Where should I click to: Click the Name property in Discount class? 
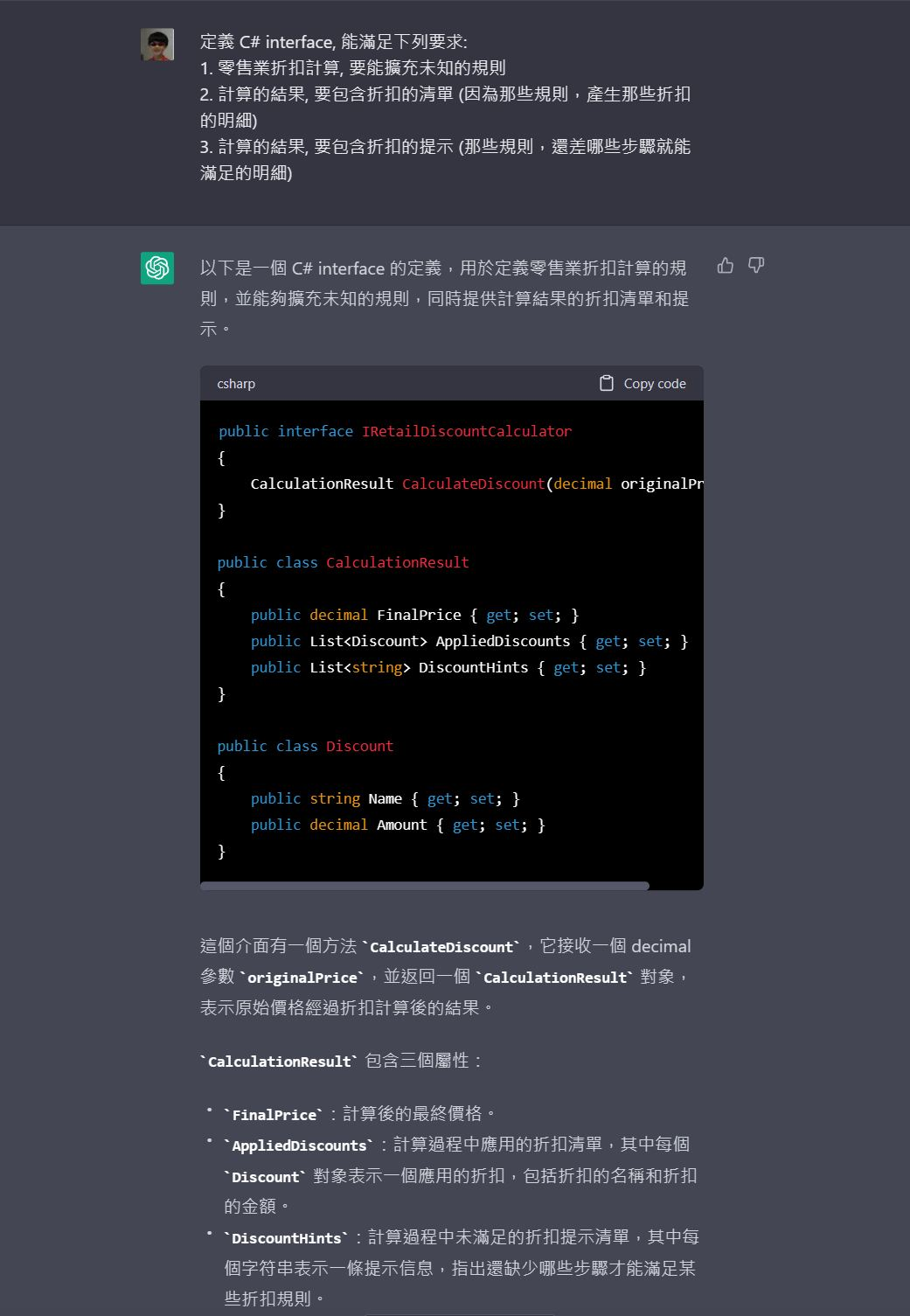click(385, 798)
